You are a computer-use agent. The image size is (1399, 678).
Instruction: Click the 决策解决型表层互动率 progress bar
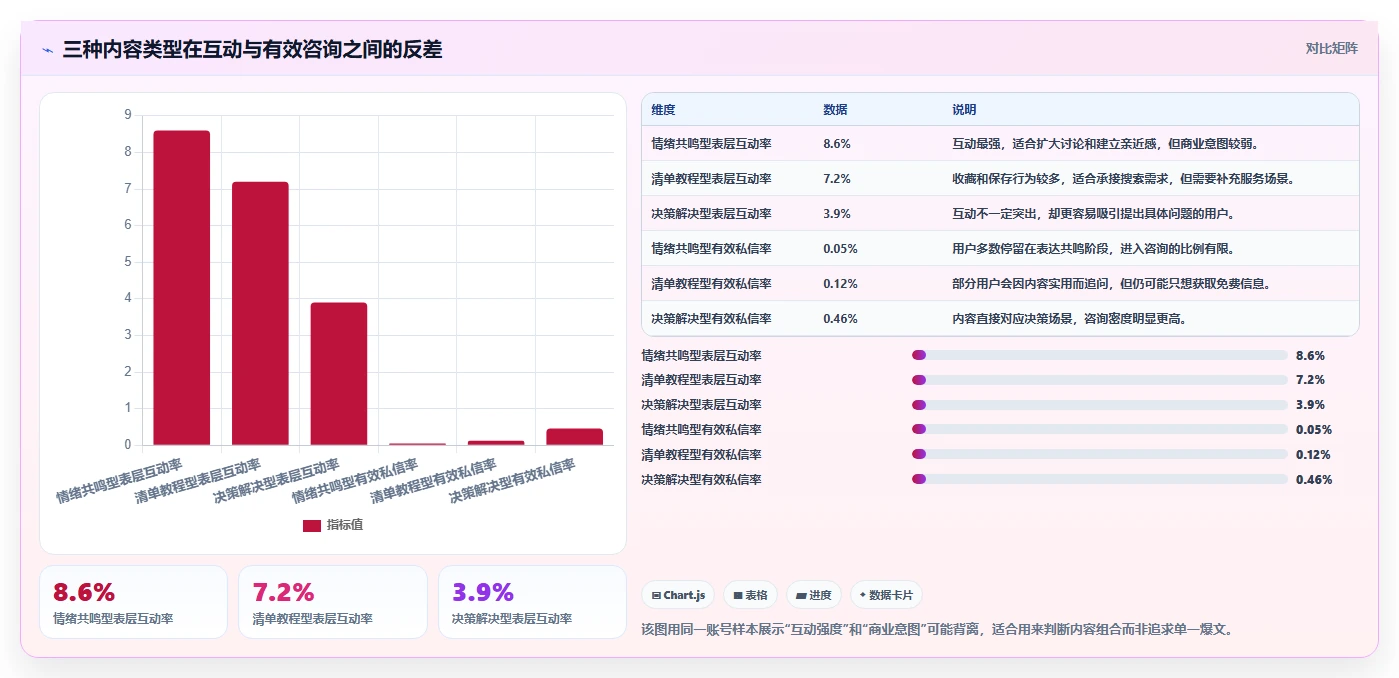pyautogui.click(x=1099, y=405)
